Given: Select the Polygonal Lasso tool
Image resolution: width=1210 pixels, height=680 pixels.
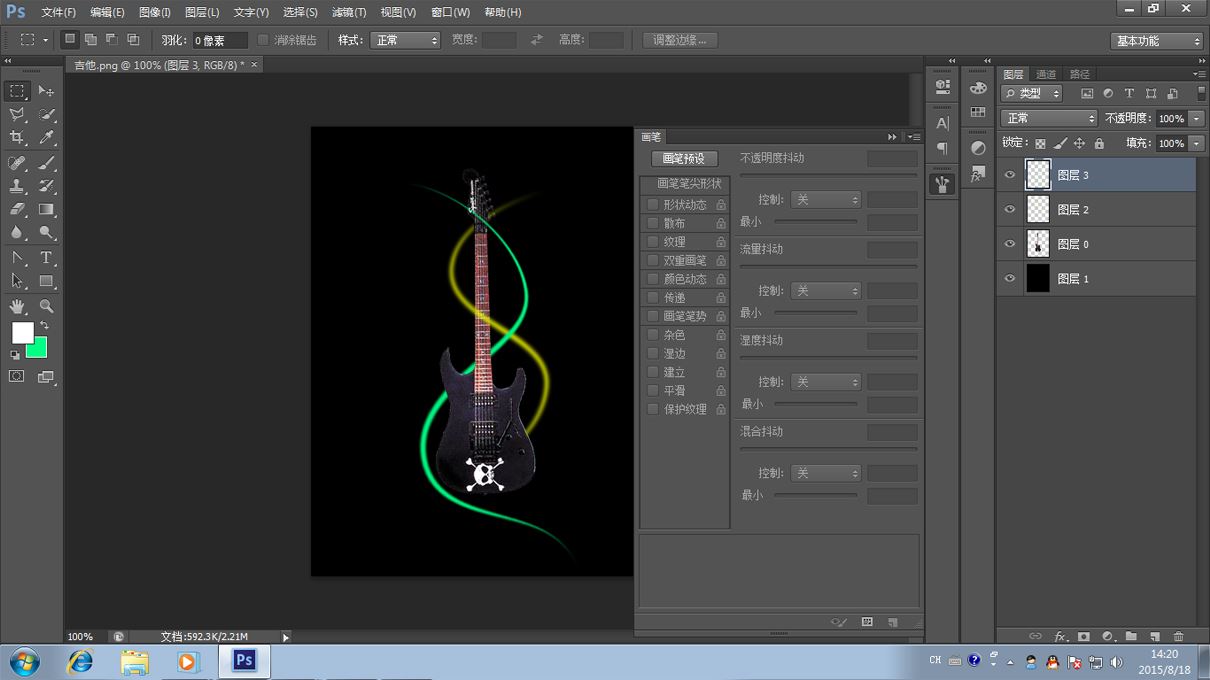Looking at the screenshot, I should [x=17, y=115].
